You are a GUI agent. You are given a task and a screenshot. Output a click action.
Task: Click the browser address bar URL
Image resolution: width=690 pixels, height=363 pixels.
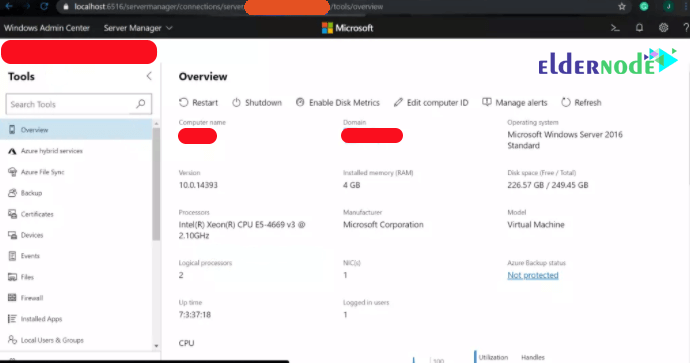tap(229, 7)
